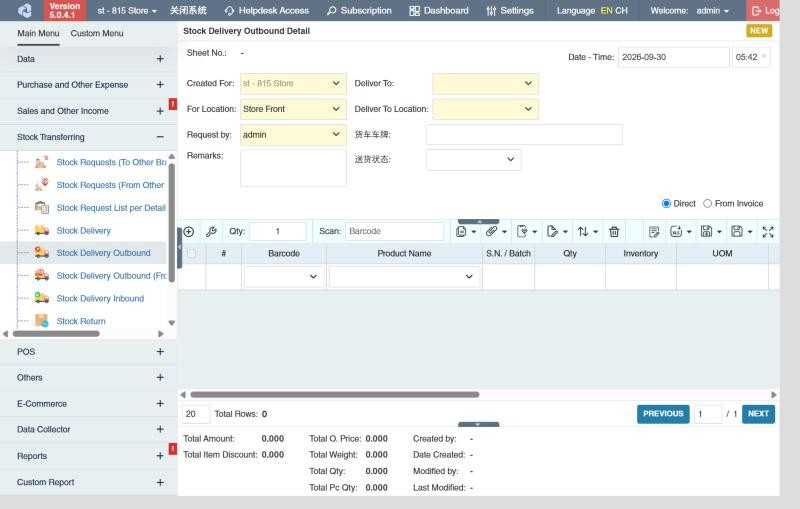Select the Direct radio button

666,203
